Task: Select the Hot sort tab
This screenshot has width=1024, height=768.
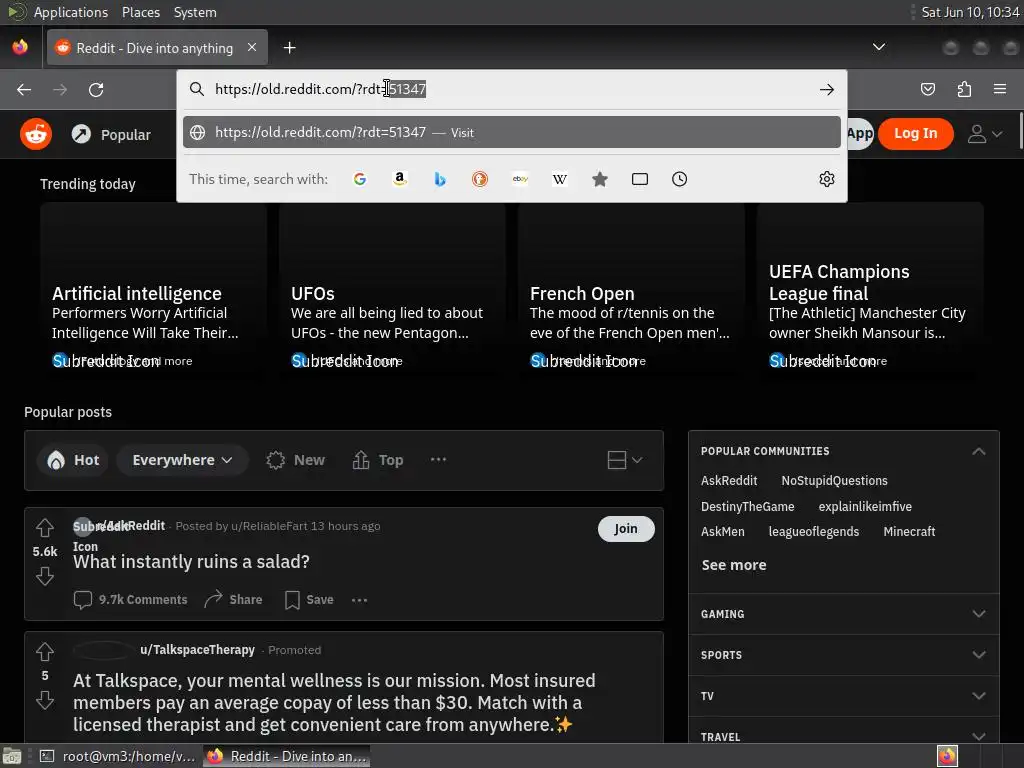Action: point(73,460)
